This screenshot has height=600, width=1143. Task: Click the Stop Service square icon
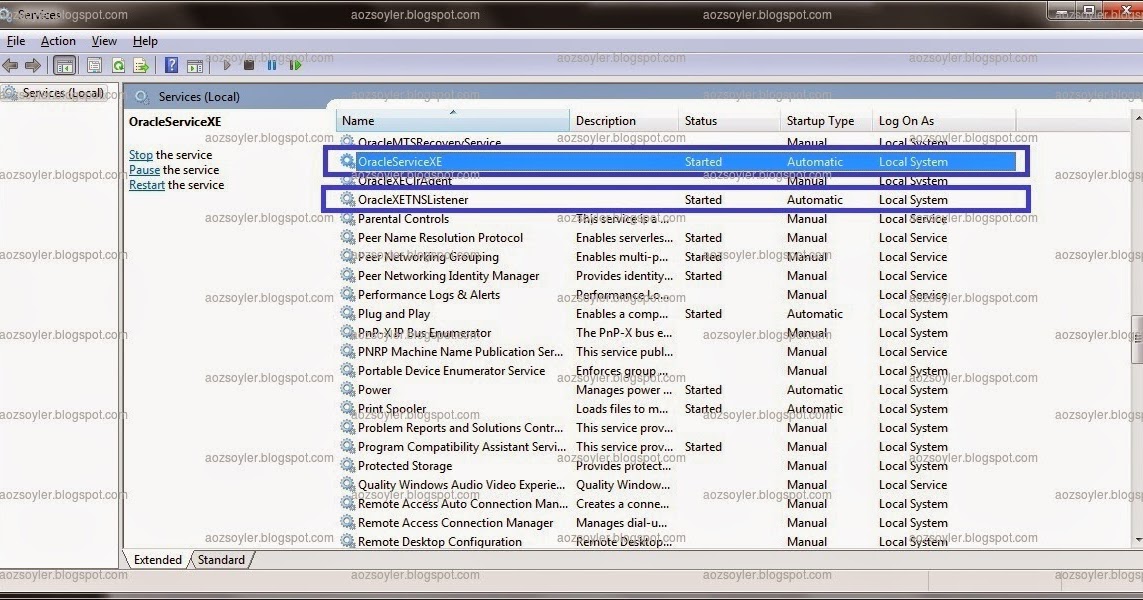tap(249, 66)
